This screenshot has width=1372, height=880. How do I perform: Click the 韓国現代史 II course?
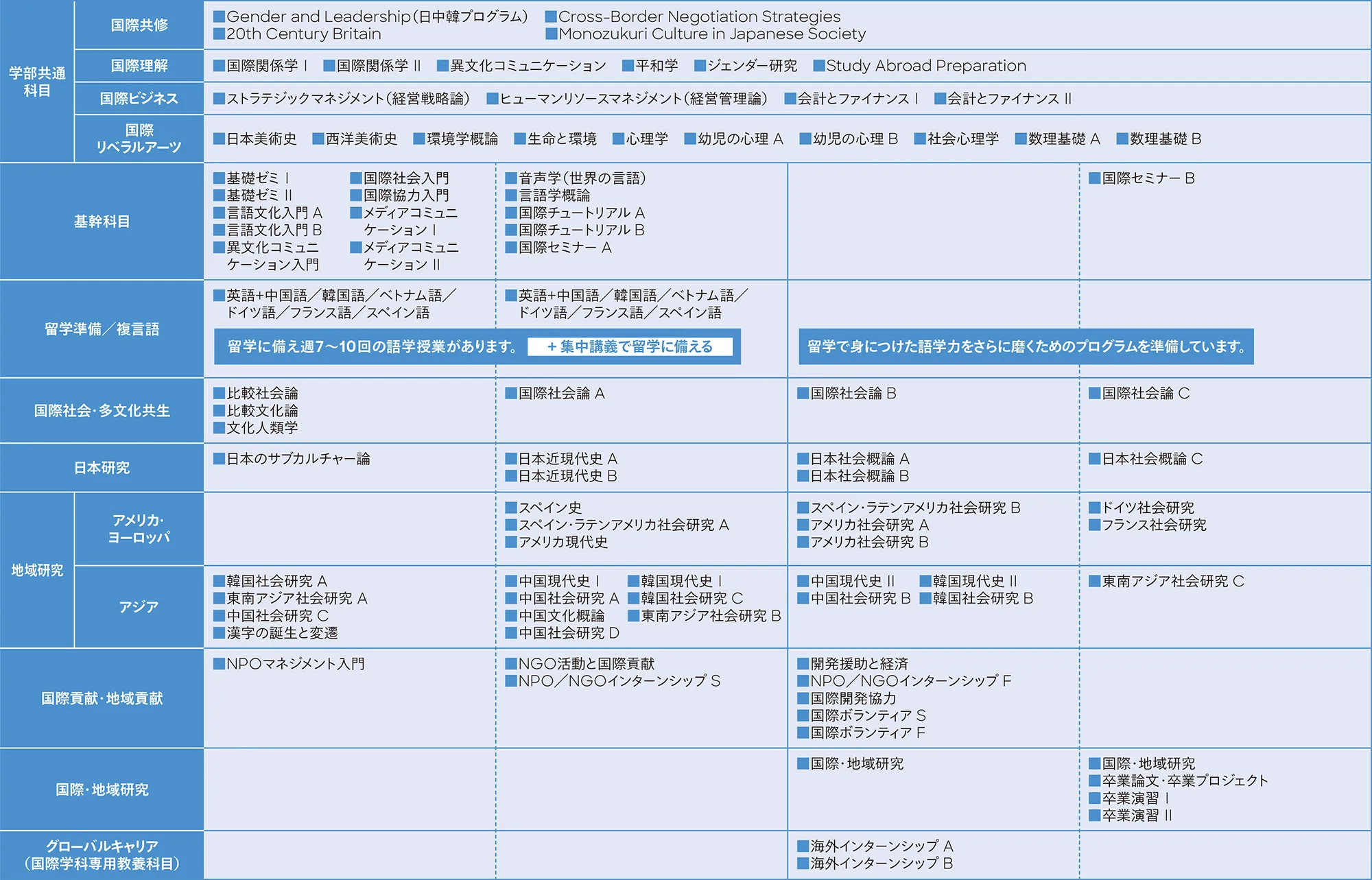[969, 581]
